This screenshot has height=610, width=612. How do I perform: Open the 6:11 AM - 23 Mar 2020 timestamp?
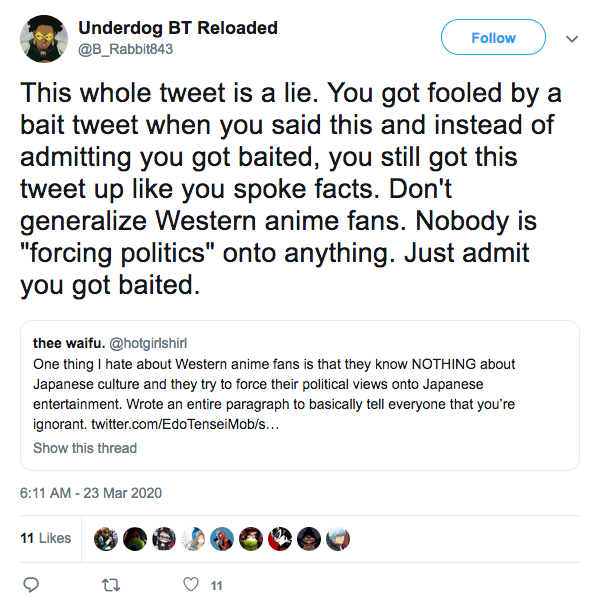(91, 493)
